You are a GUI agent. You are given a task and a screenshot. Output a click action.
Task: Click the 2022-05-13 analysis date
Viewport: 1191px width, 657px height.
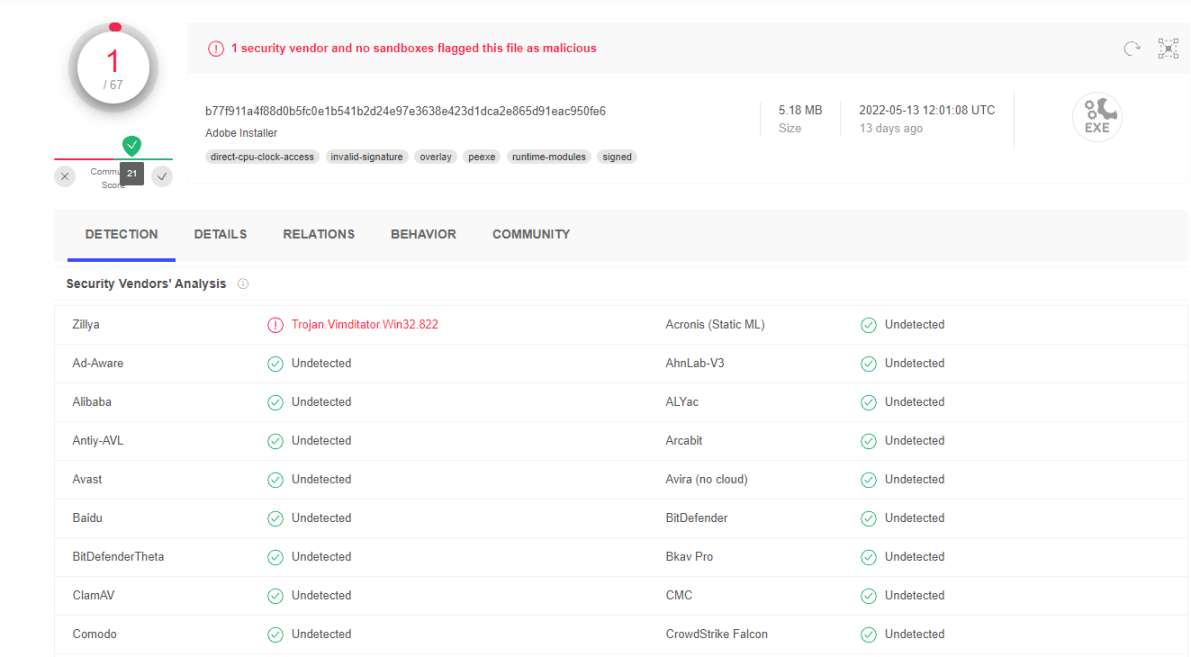click(x=927, y=110)
